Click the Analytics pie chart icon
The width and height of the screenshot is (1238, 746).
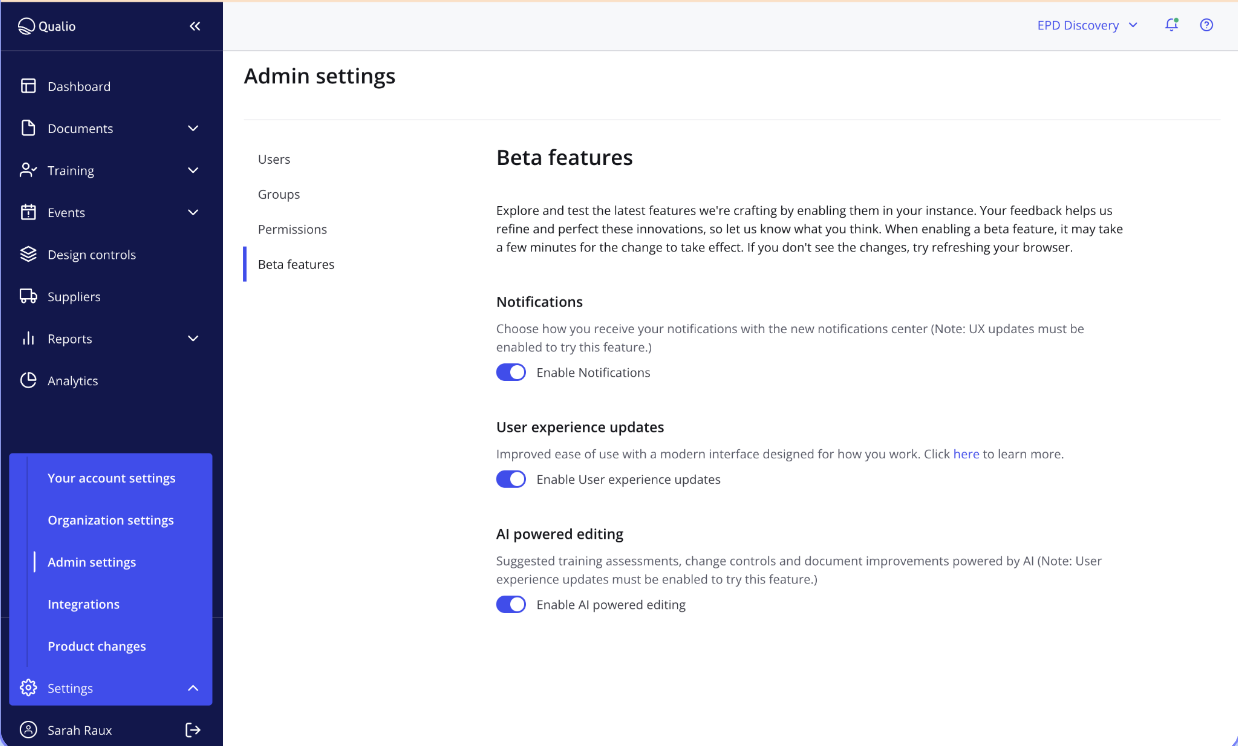[x=28, y=380]
